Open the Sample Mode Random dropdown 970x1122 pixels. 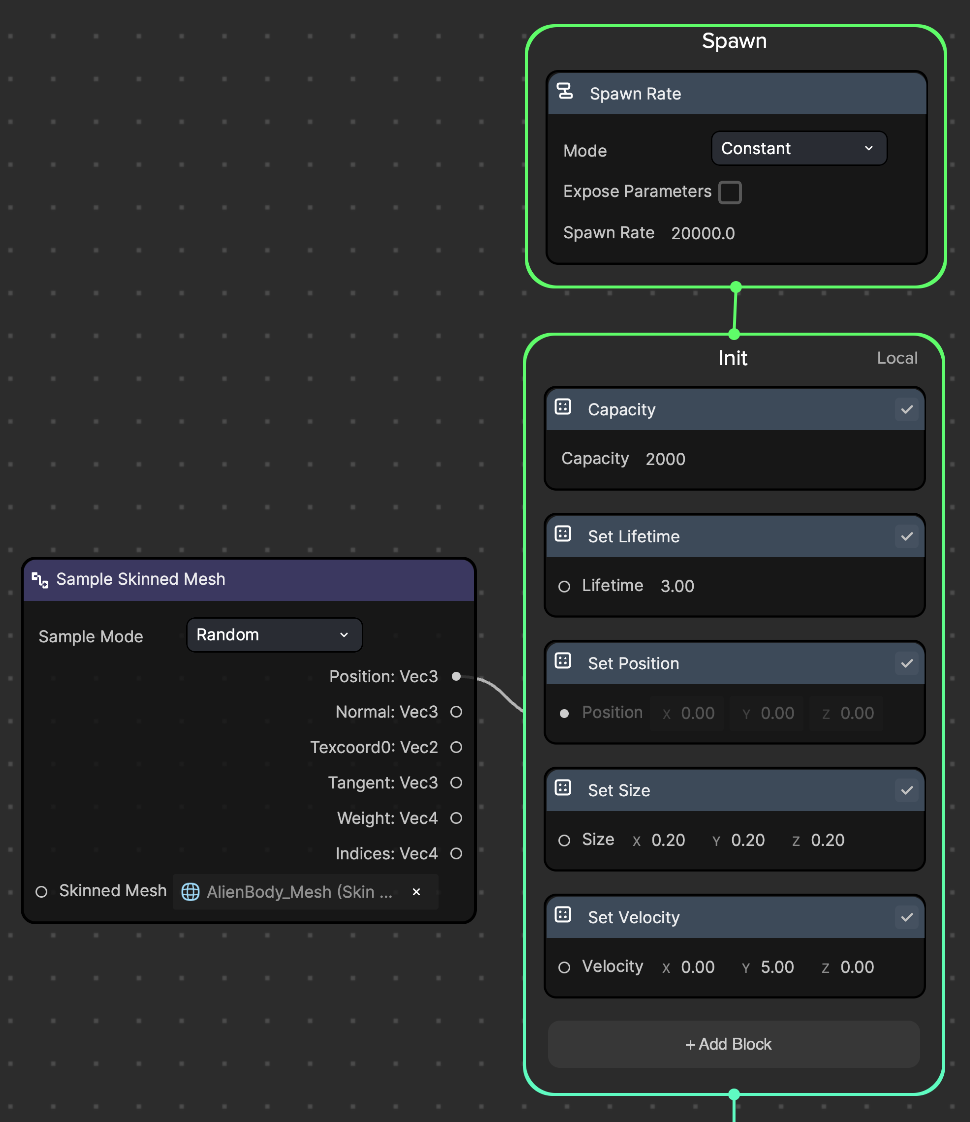tap(274, 635)
